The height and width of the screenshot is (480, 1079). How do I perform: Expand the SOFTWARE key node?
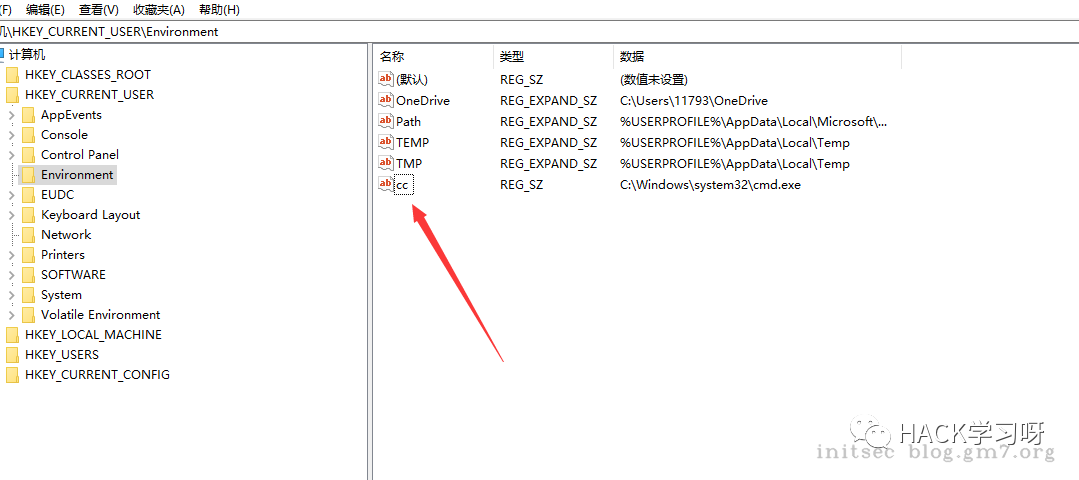pos(12,275)
